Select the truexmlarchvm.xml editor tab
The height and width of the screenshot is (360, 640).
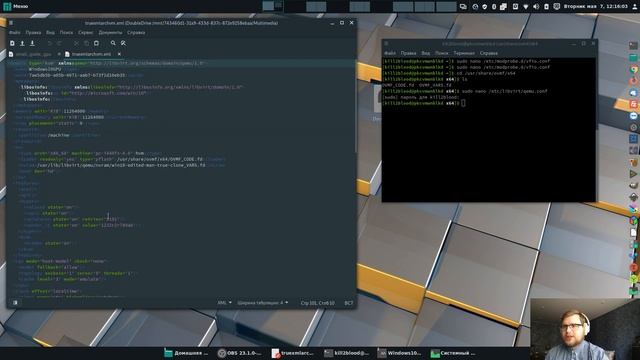pos(91,54)
